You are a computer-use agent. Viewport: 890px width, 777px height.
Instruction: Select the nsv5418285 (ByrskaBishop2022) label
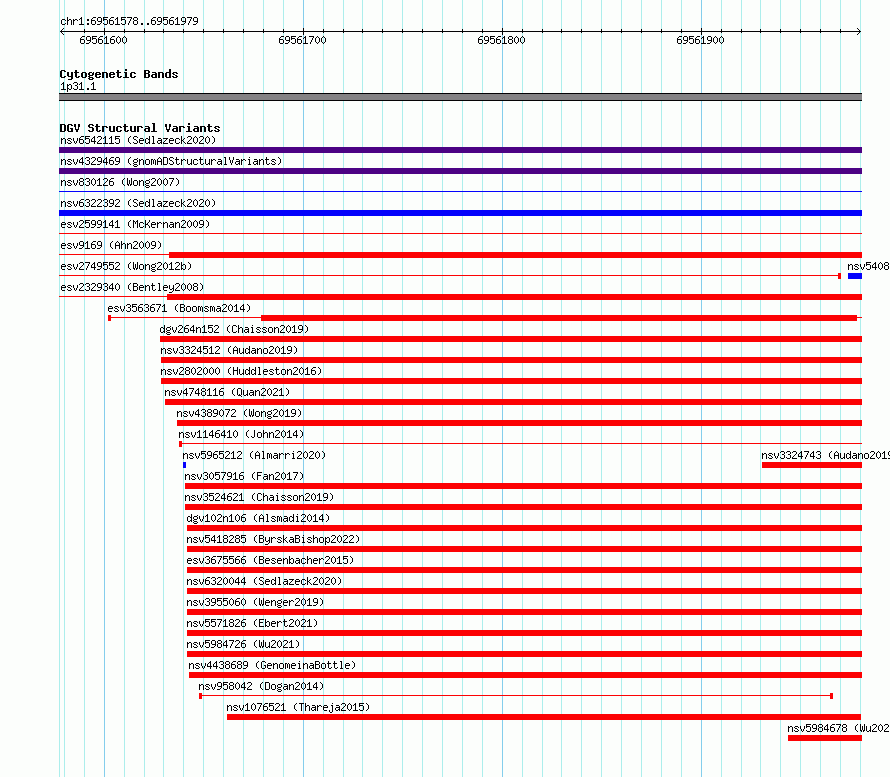273,539
